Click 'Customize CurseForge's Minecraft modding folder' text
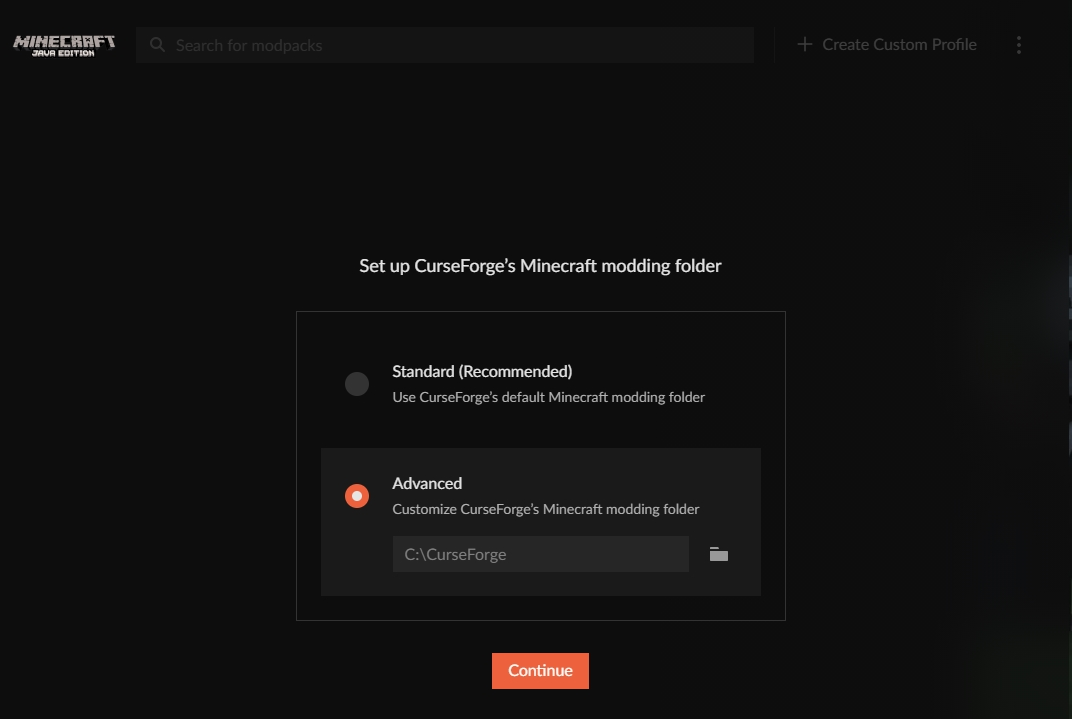This screenshot has height=719, width=1072. [546, 509]
